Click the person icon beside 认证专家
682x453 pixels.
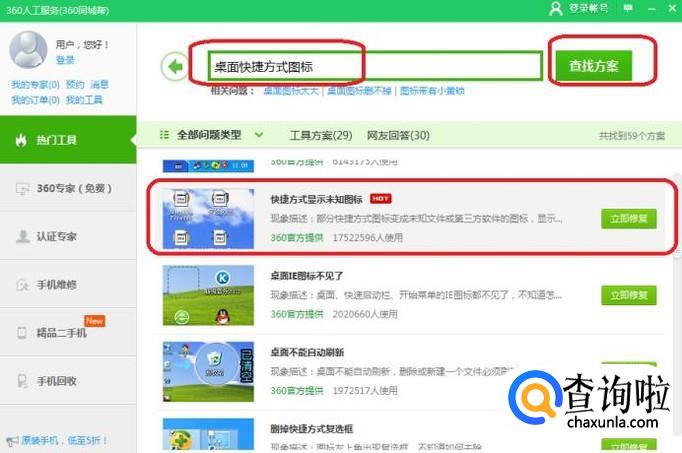(x=22, y=236)
